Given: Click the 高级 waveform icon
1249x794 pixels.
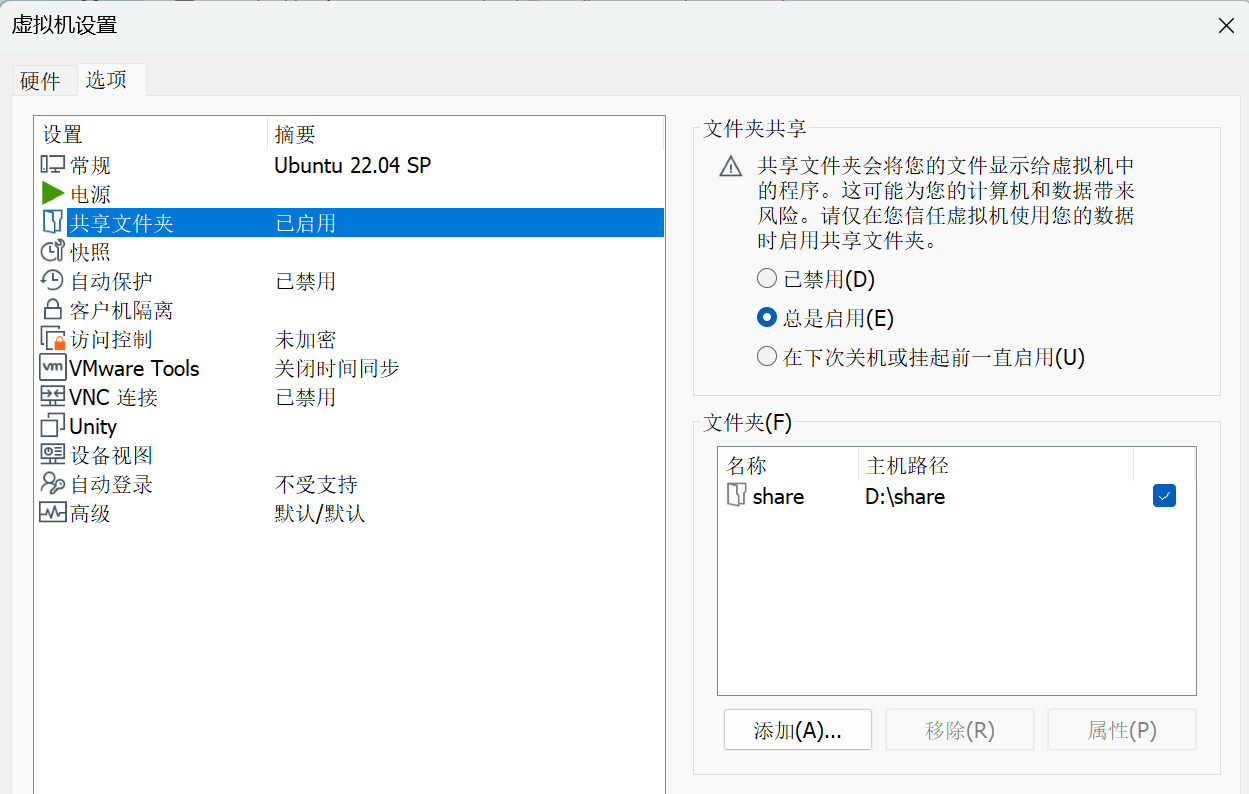Looking at the screenshot, I should (x=52, y=513).
